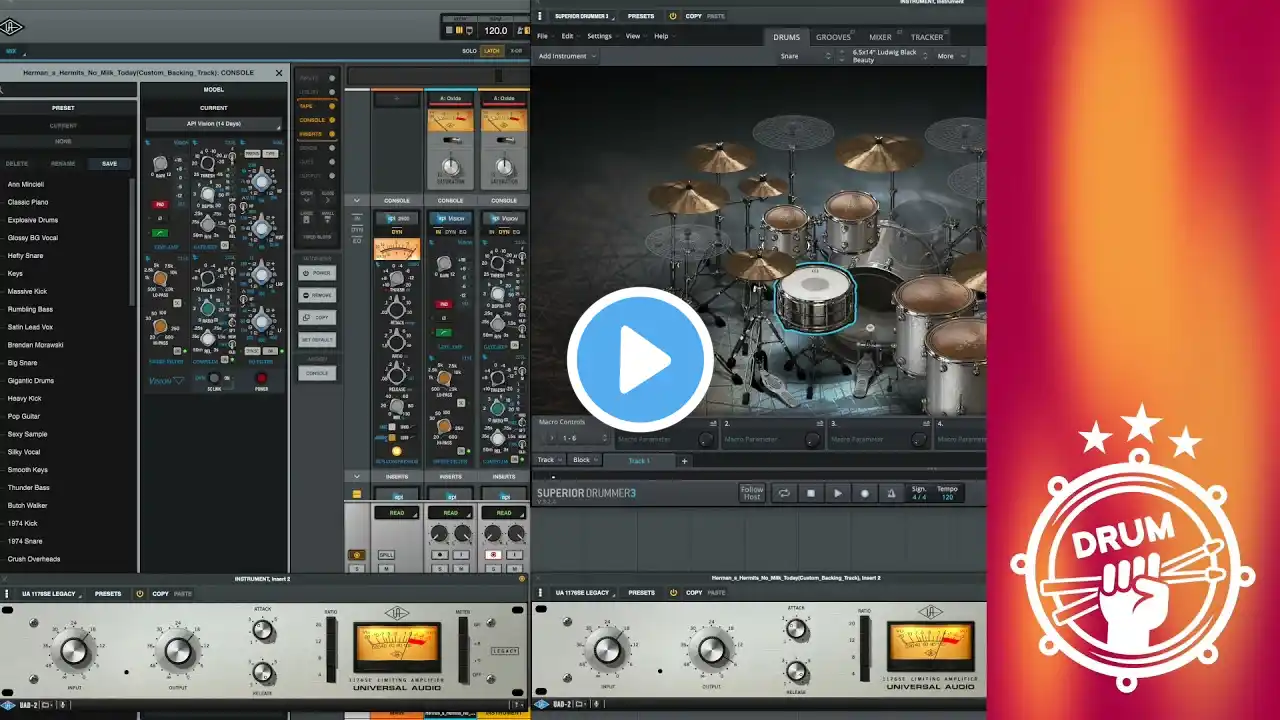
Task: Toggle Latch in the mixer header
Action: tap(492, 51)
